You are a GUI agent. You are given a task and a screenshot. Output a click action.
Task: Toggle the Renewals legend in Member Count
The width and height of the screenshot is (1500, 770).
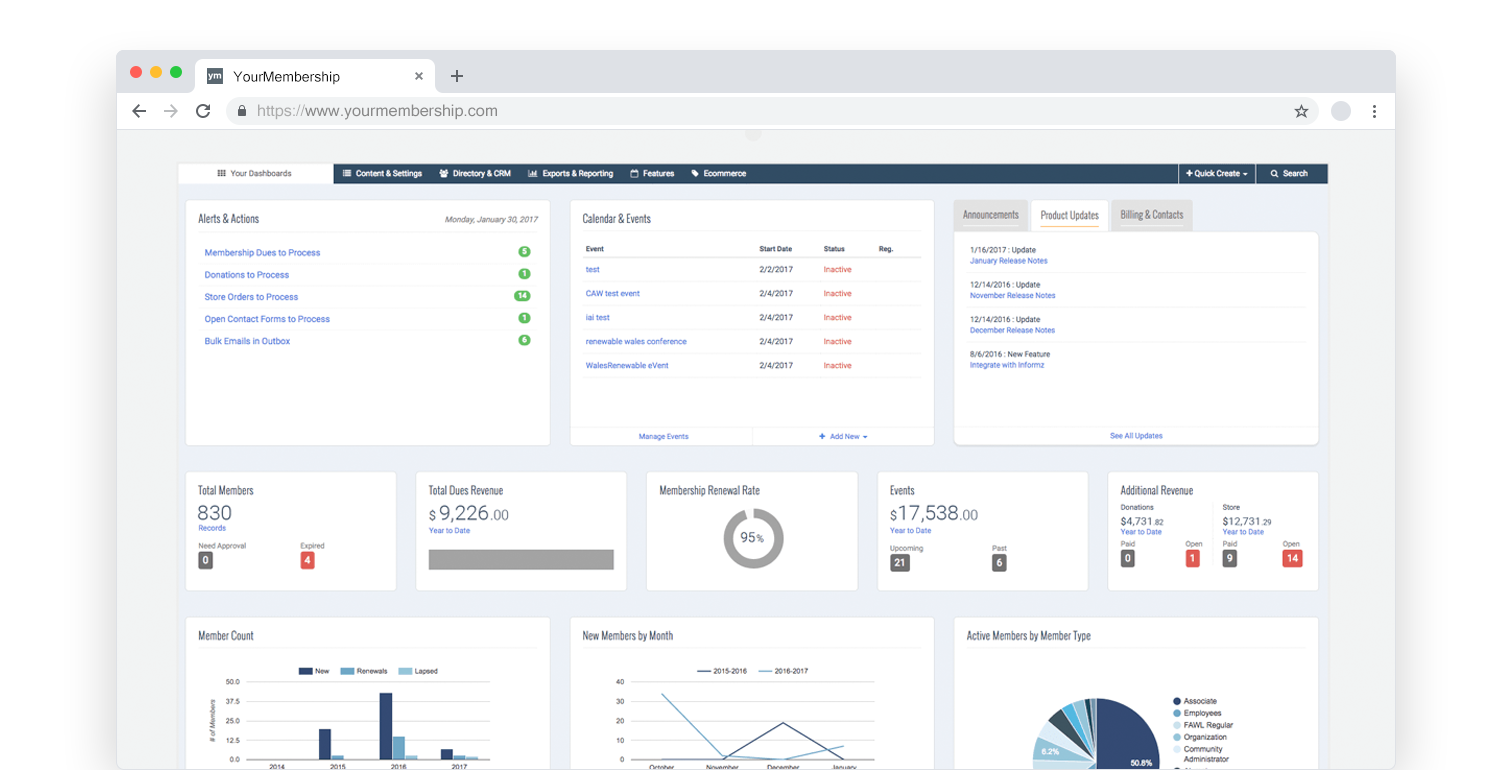tap(364, 671)
